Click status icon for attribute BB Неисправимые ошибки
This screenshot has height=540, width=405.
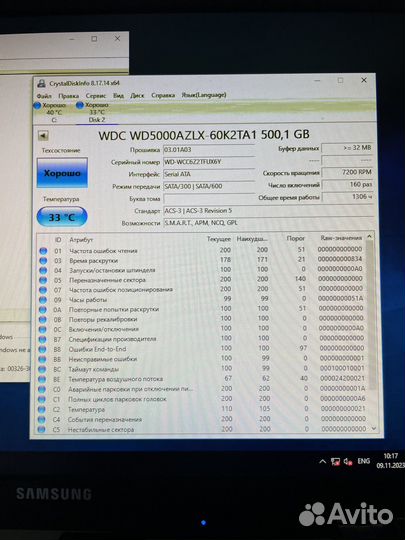pos(42,360)
